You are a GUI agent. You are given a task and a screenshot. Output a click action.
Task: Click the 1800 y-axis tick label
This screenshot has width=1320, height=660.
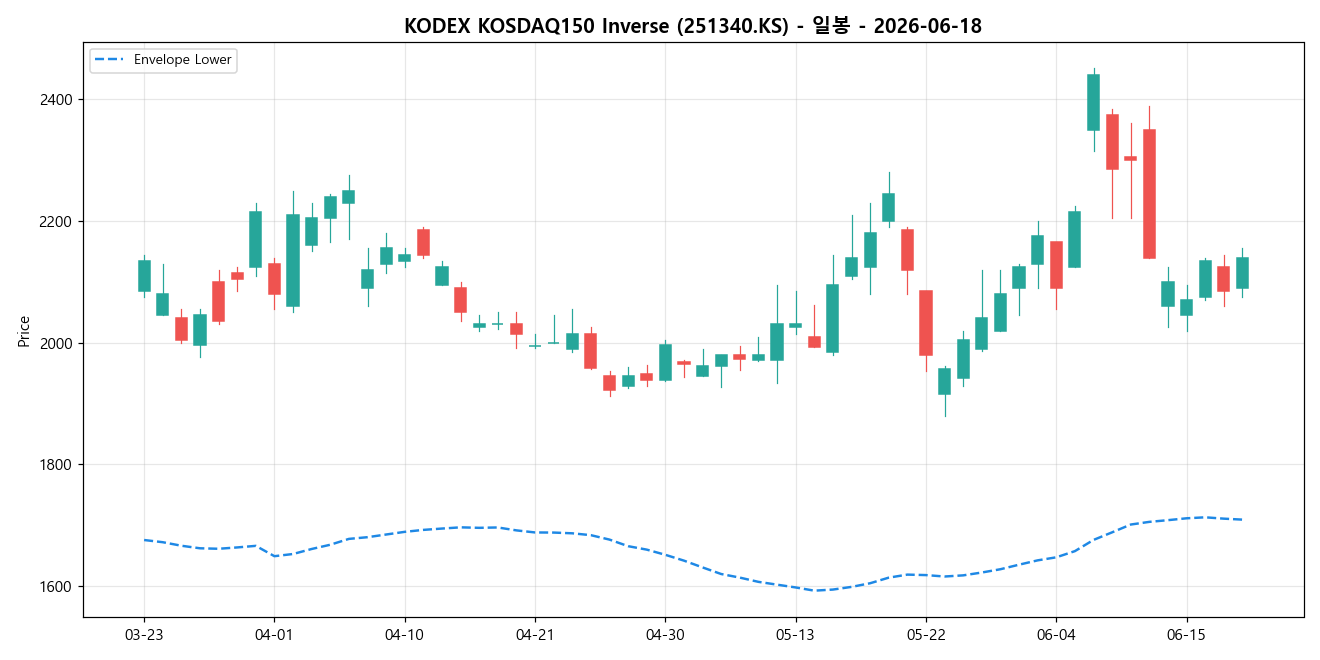[x=57, y=465]
